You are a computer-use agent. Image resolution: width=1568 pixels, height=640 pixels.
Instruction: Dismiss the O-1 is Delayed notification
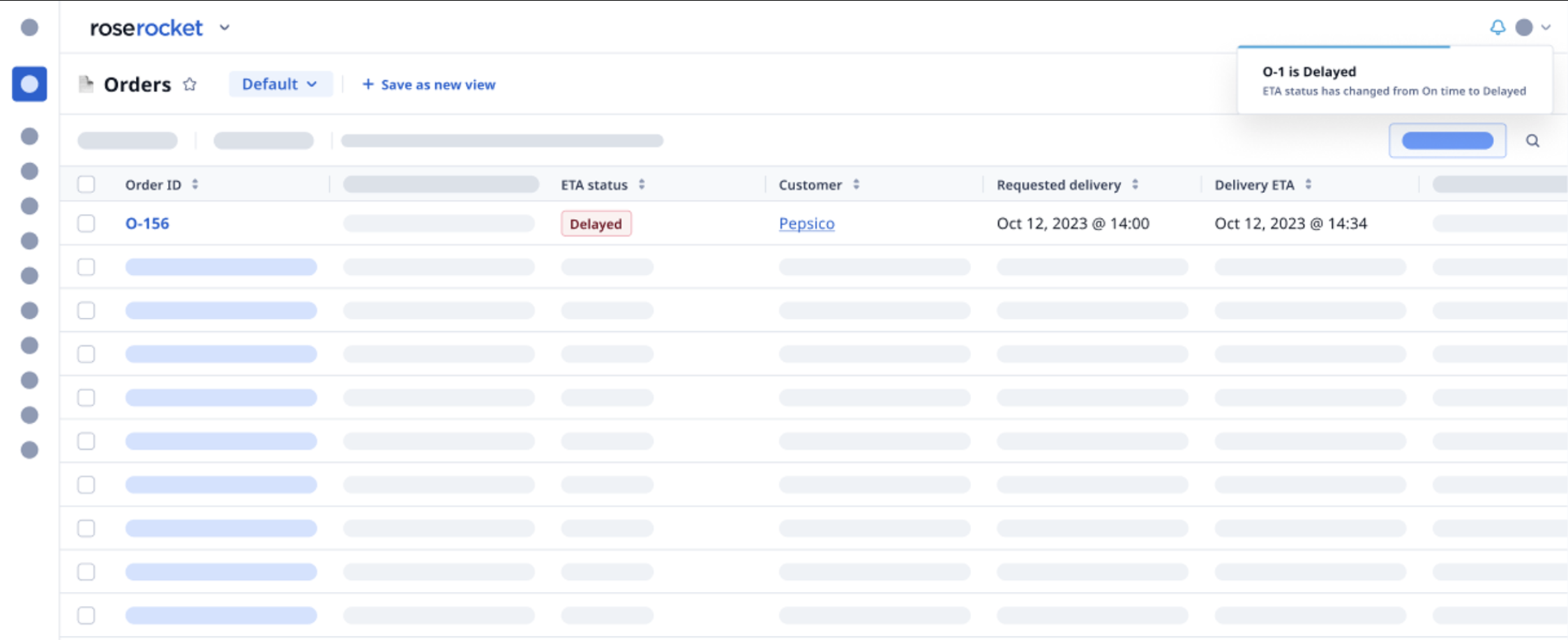[1394, 80]
